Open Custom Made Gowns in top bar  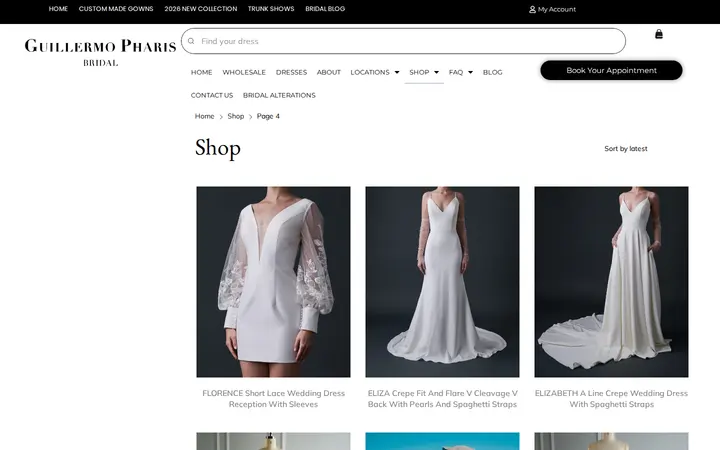116,9
